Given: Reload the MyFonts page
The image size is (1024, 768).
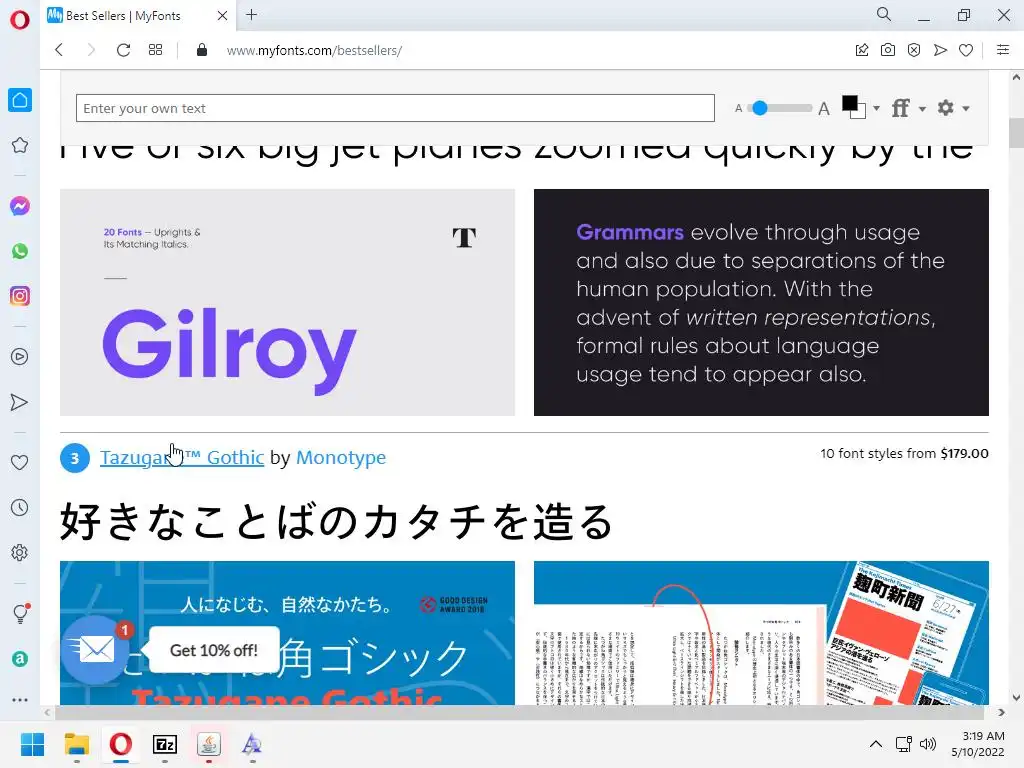Looking at the screenshot, I should pos(123,50).
